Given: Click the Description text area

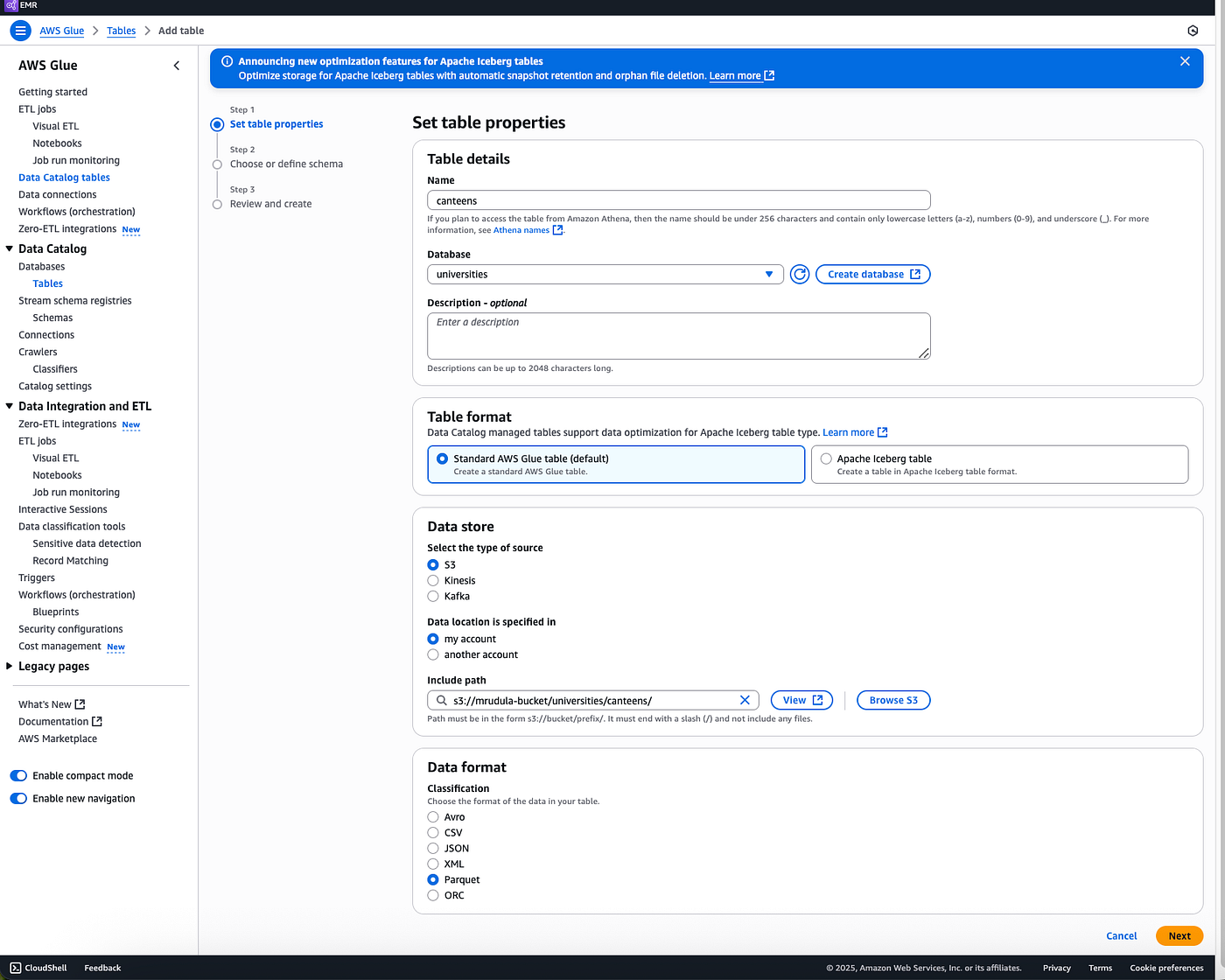Looking at the screenshot, I should (x=679, y=336).
